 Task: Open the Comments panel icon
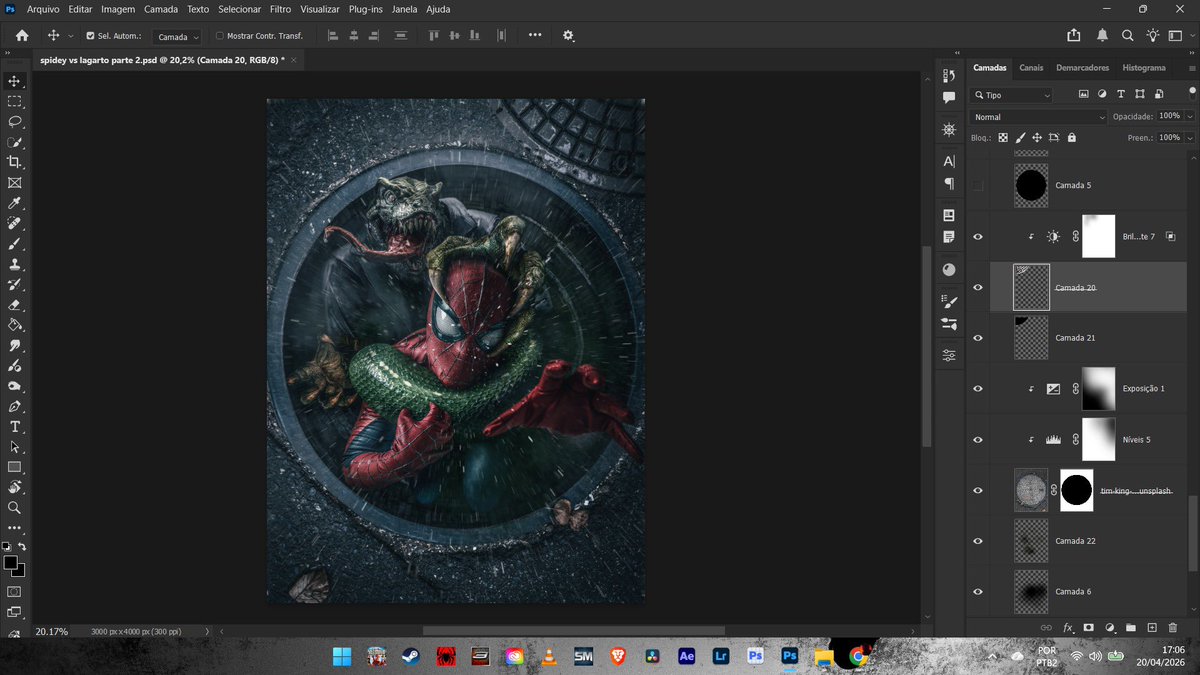949,98
